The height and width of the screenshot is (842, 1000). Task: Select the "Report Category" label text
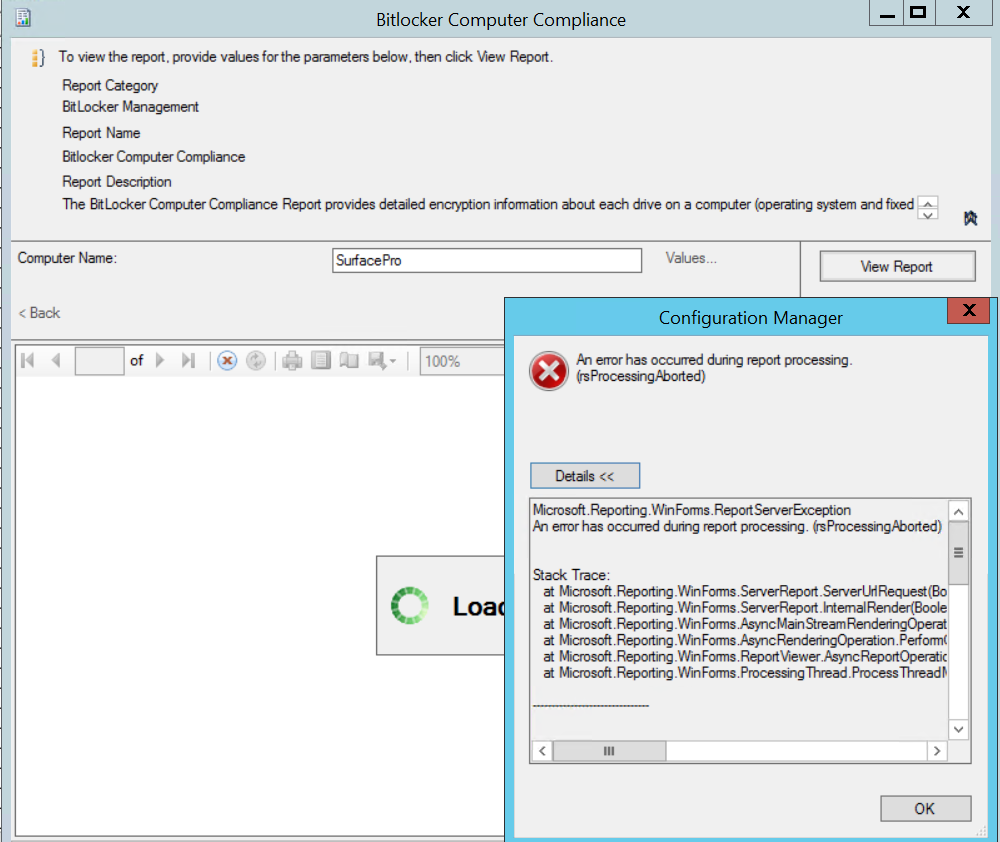[110, 85]
